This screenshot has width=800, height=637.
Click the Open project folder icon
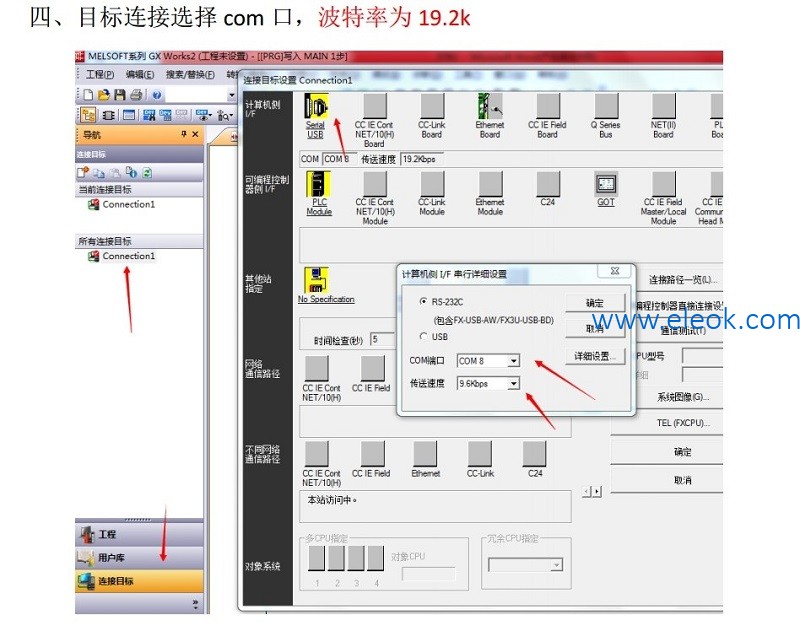104,95
